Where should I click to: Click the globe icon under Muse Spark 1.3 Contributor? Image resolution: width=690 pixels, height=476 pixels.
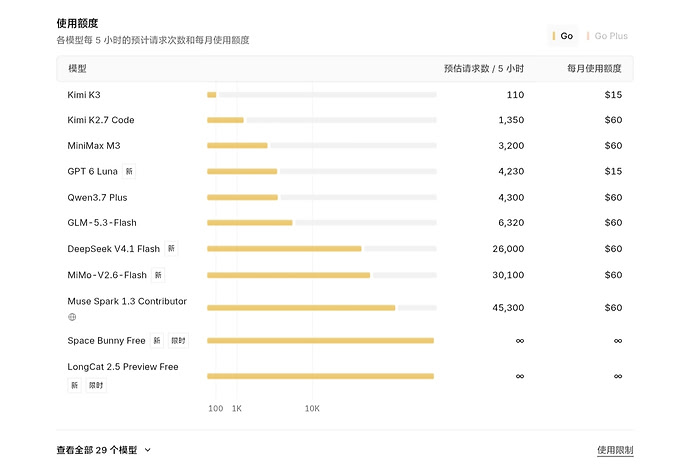click(72, 317)
